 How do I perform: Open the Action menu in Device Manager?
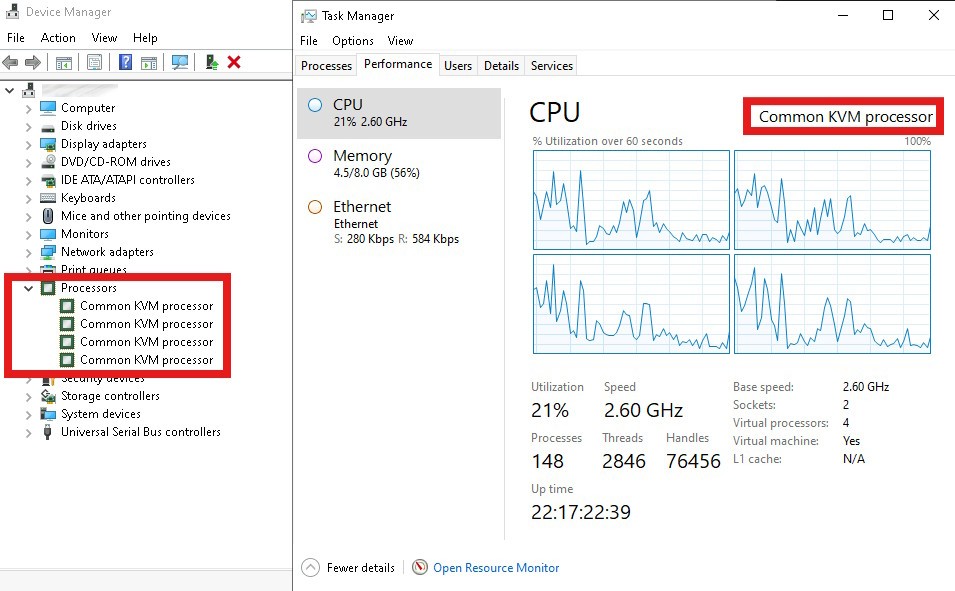(x=58, y=38)
